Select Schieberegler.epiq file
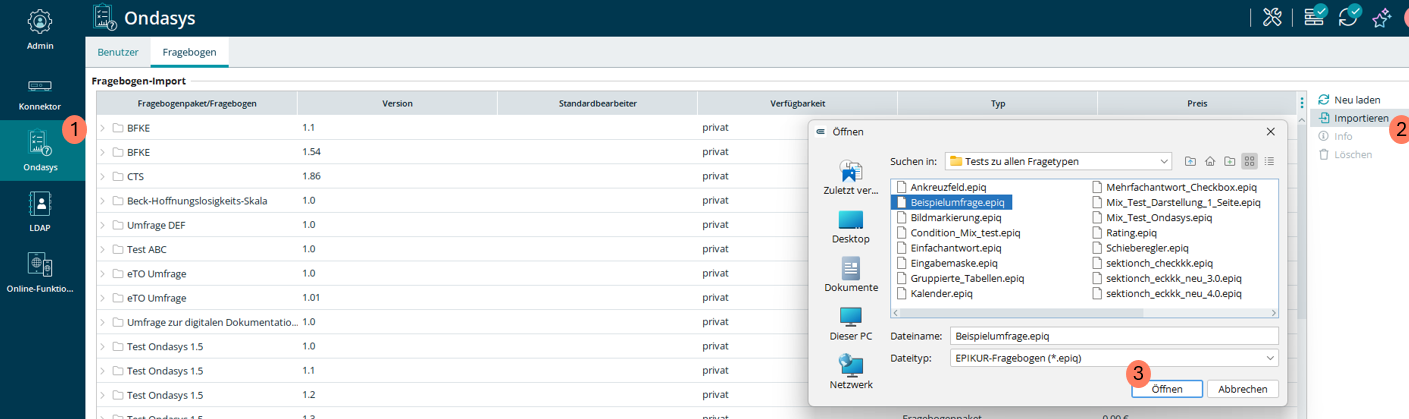Image resolution: width=1409 pixels, height=419 pixels. pos(1139,248)
